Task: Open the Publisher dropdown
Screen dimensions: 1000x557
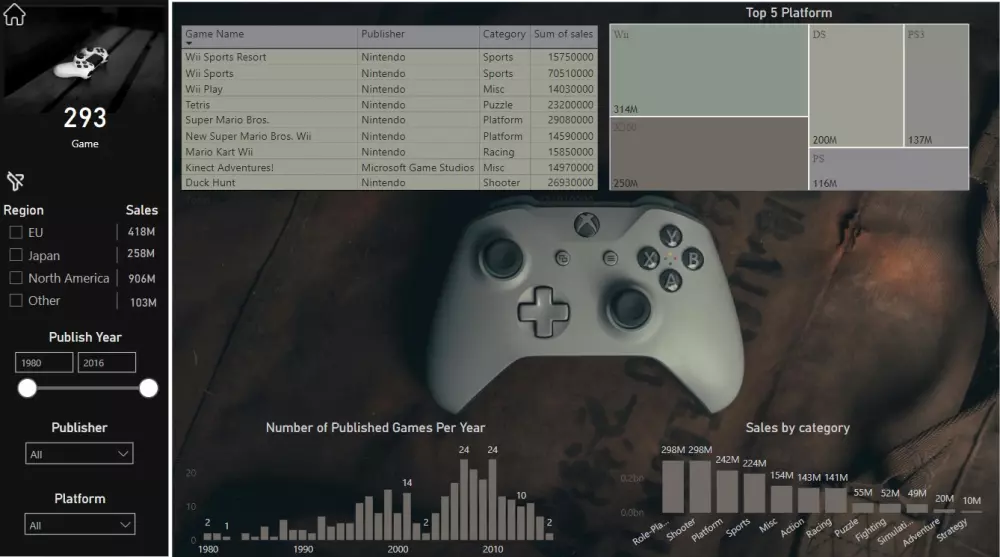Action: (79, 454)
